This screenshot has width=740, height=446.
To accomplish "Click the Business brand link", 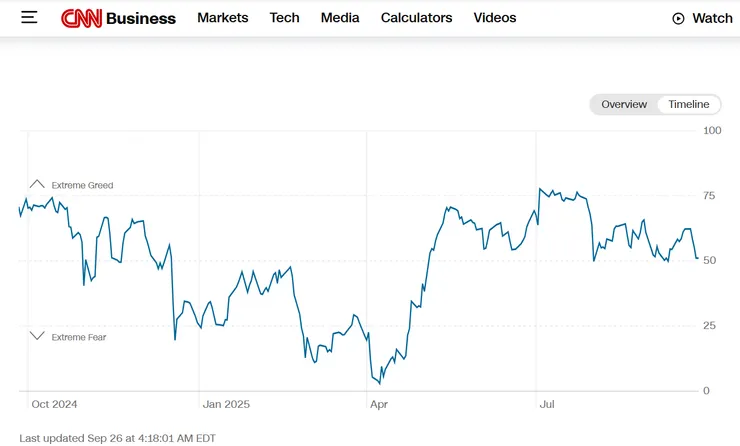I will (x=141, y=18).
